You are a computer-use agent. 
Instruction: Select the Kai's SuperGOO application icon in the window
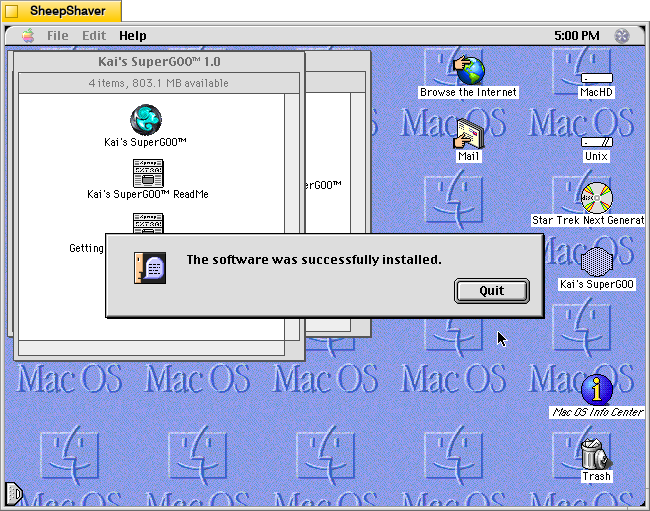tap(146, 120)
